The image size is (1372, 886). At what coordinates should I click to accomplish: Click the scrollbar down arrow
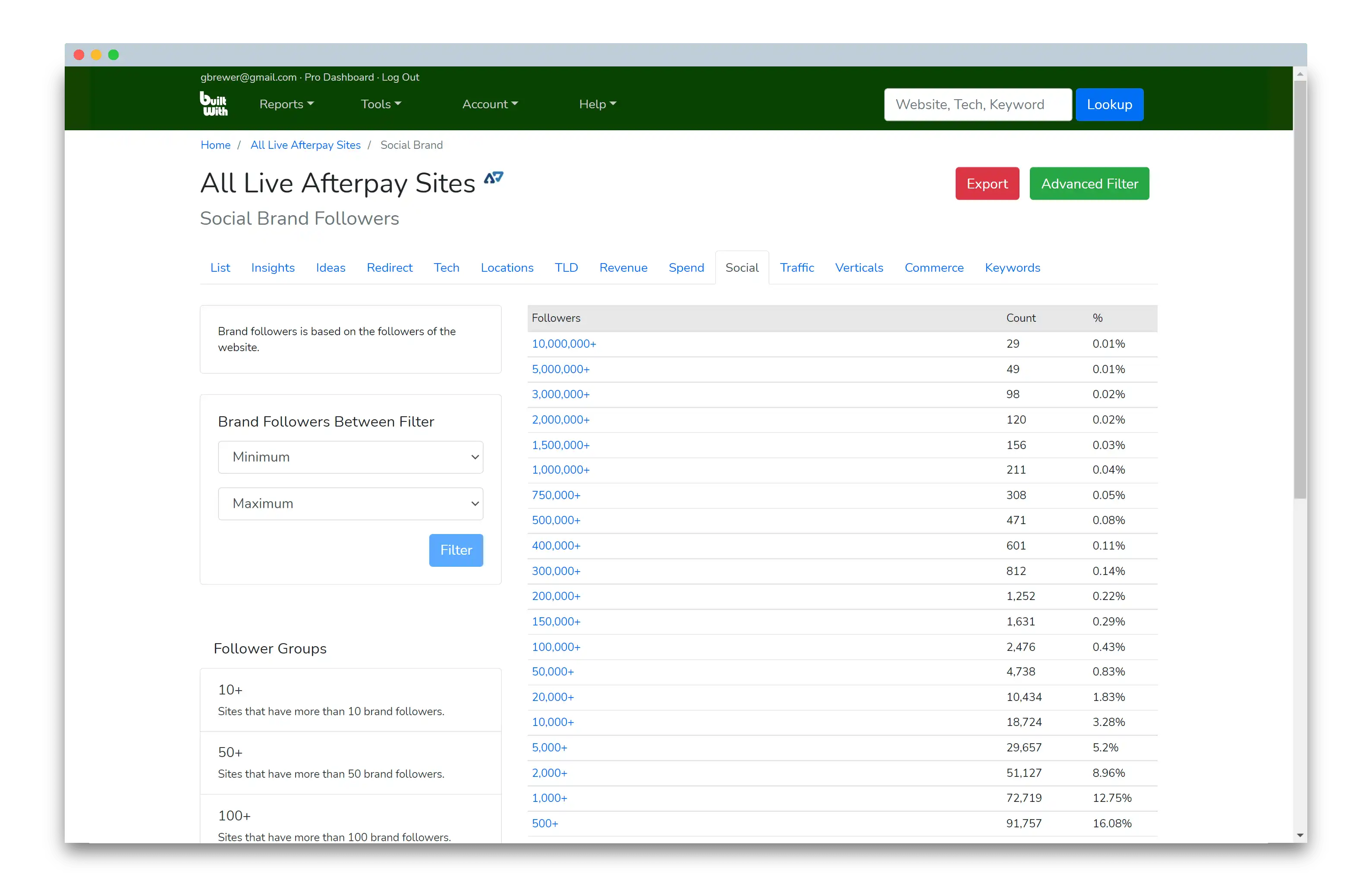1299,836
